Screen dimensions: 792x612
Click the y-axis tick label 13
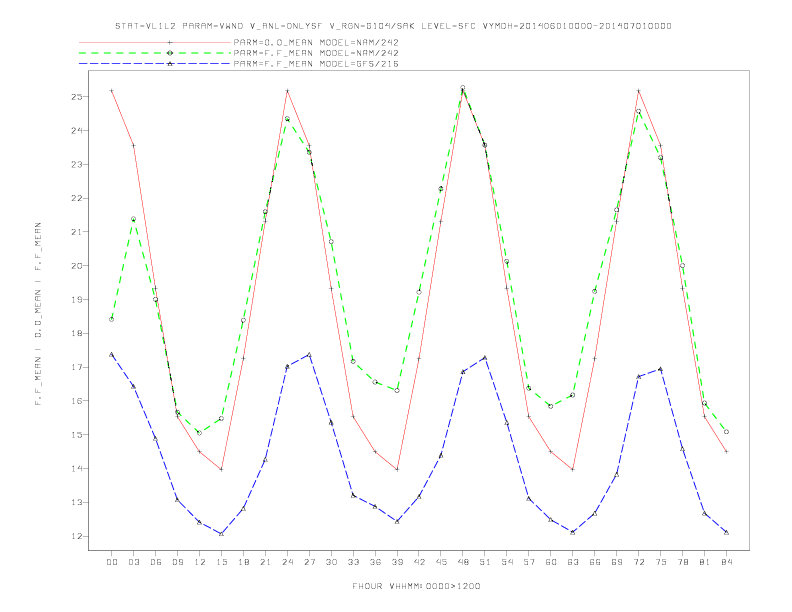tap(77, 502)
